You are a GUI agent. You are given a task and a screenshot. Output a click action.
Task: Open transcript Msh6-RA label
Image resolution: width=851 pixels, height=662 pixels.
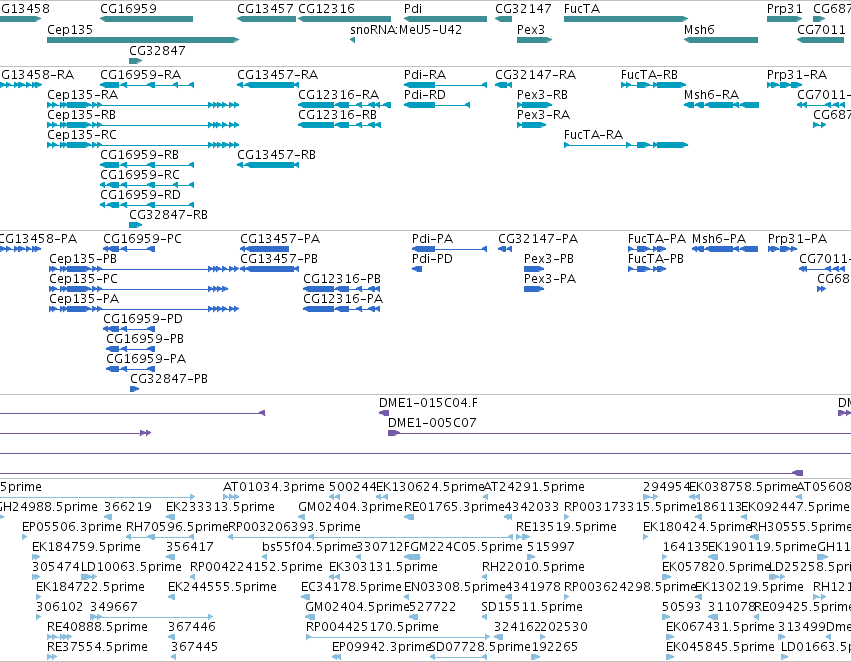[712, 95]
